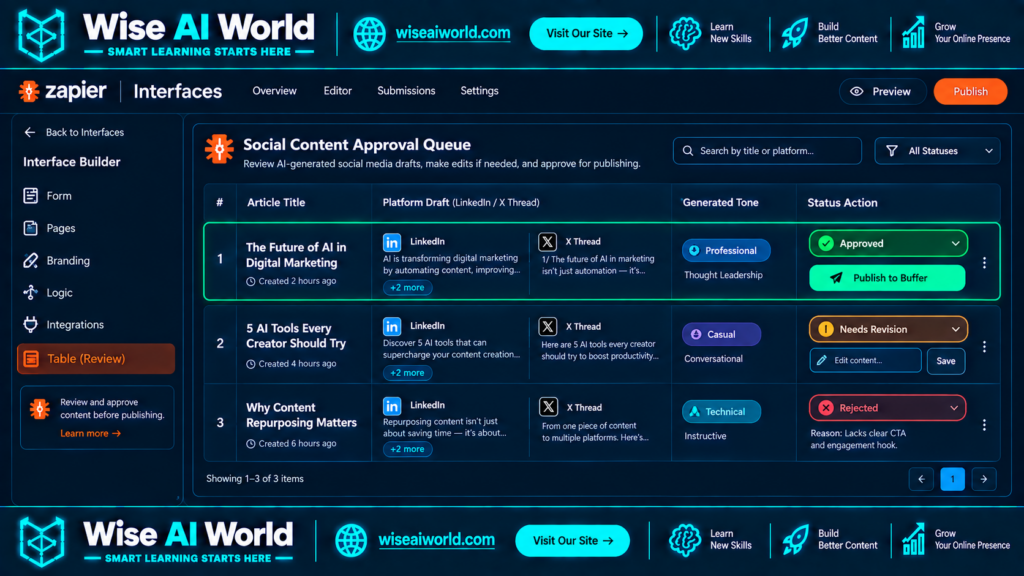Open row 1 three-dot options menu

pos(984,263)
